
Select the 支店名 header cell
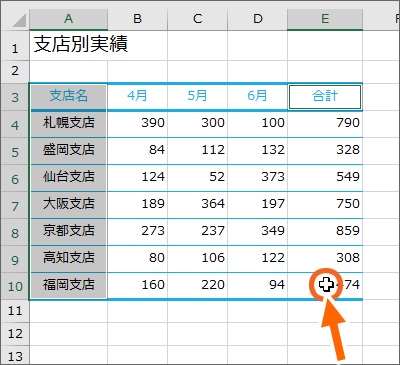click(68, 97)
